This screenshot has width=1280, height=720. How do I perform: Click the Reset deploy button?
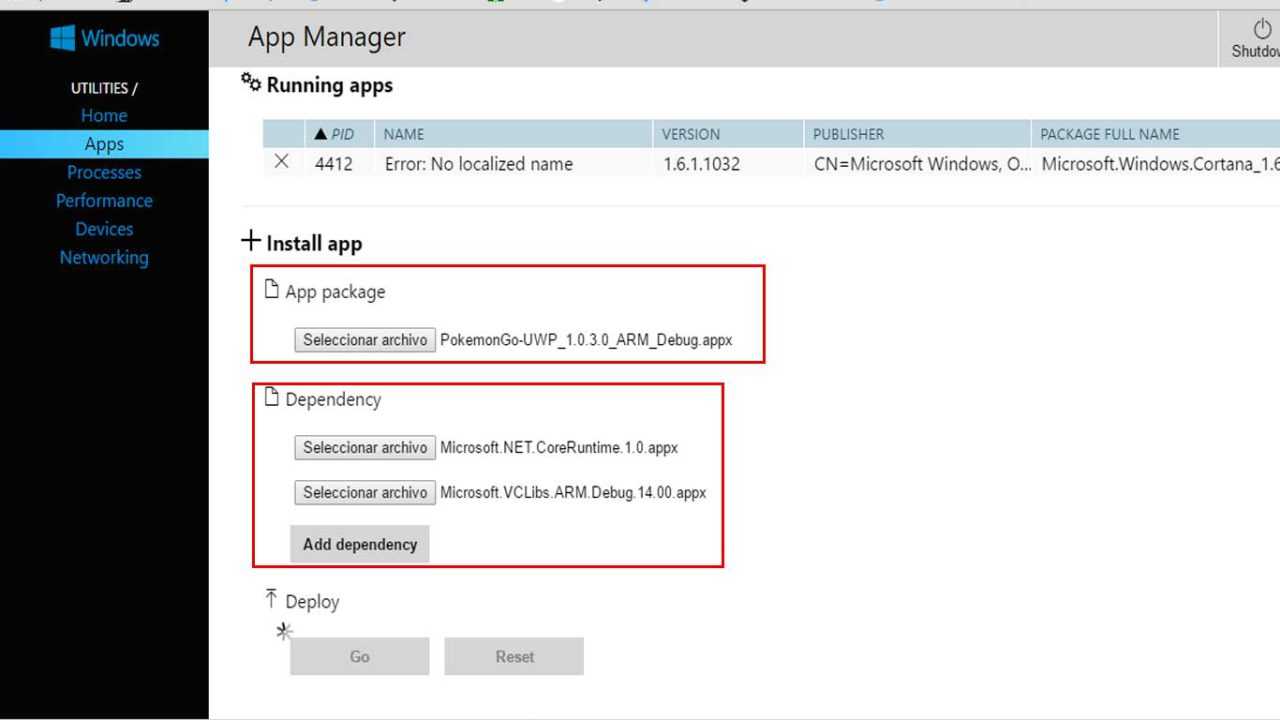click(x=514, y=657)
